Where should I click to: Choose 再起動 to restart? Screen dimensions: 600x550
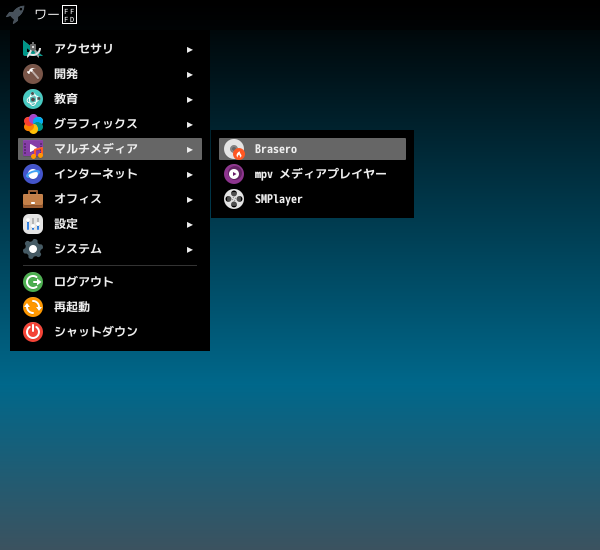coord(110,307)
